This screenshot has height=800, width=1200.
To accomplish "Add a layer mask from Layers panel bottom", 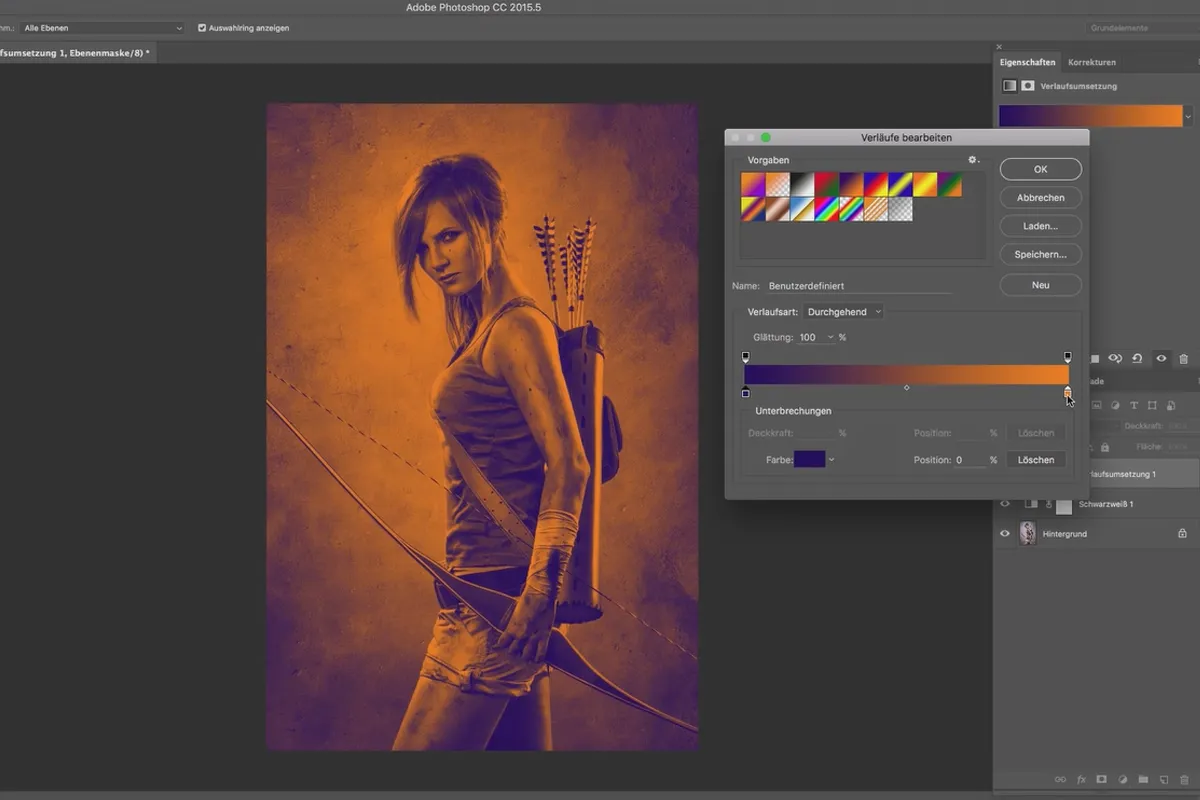I will (1101, 779).
